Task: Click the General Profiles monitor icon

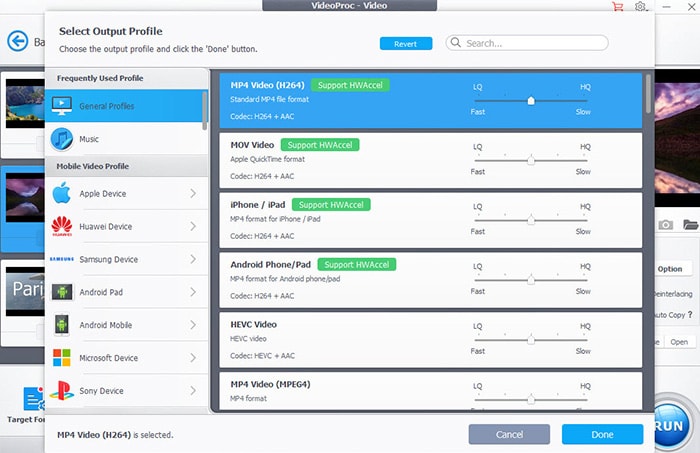Action: [x=62, y=106]
